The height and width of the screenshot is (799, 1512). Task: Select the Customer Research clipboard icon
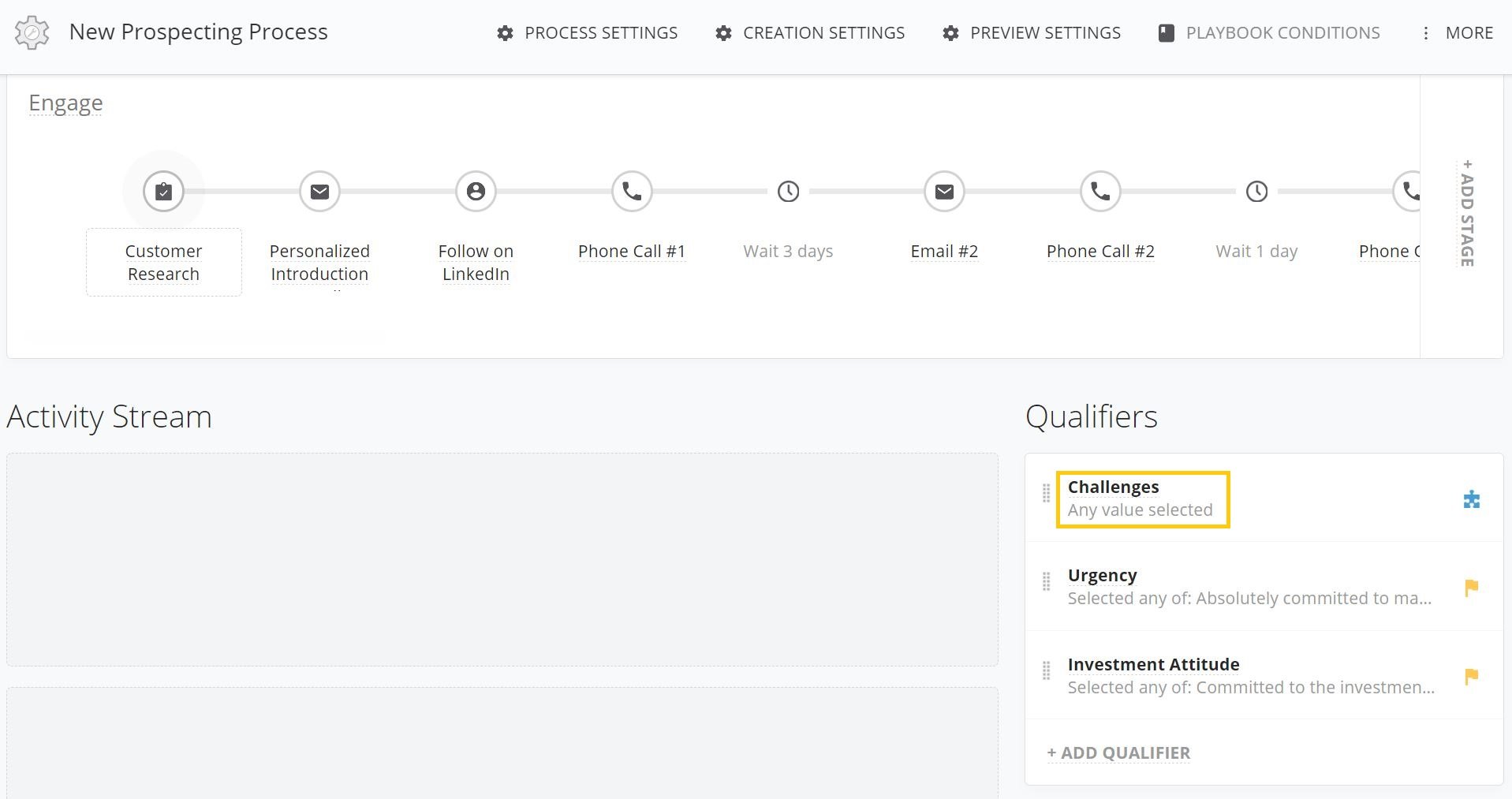click(x=163, y=191)
